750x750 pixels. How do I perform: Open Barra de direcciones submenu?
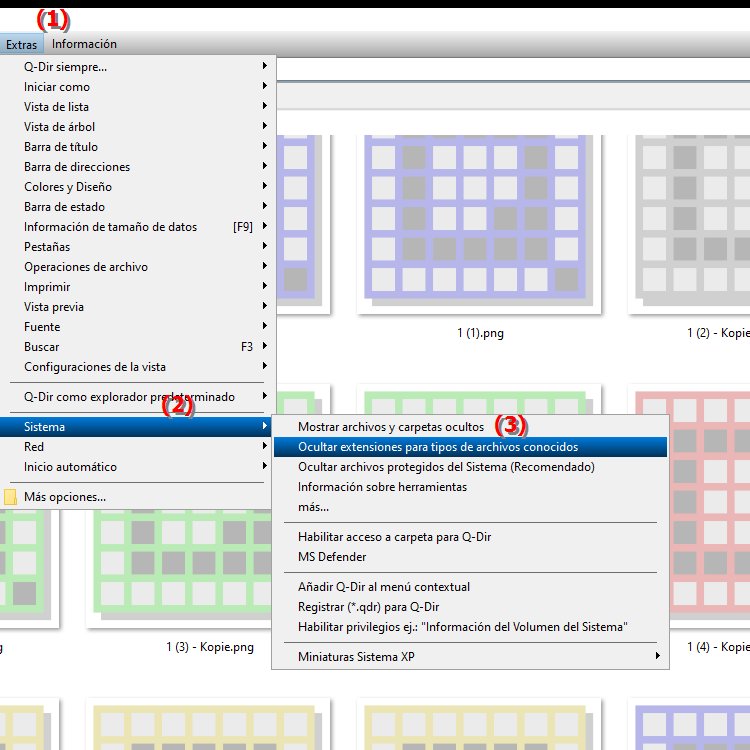[x=138, y=167]
